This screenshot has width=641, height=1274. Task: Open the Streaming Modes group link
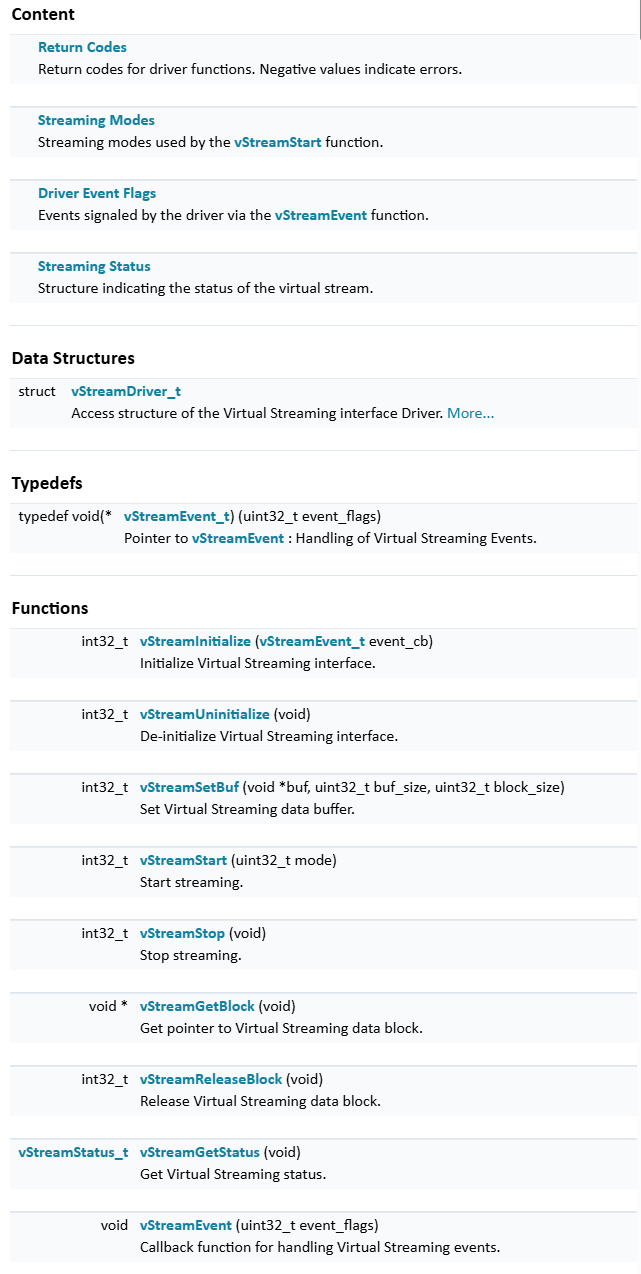pos(96,120)
